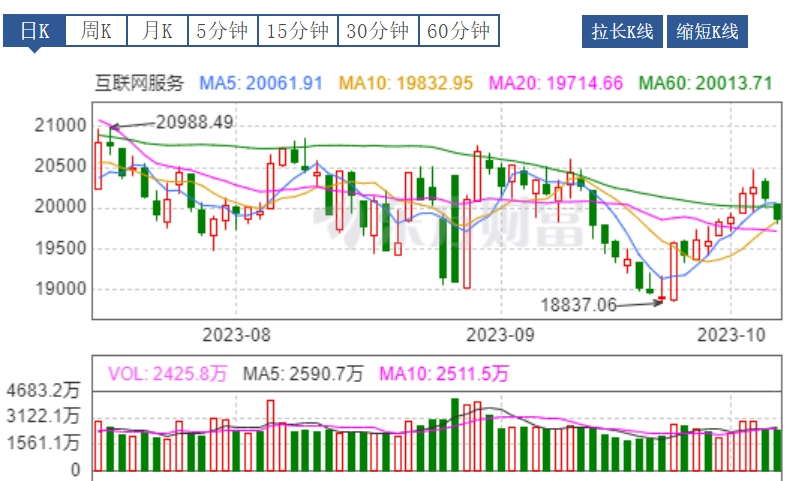Click the 2023-09 date axis label

tap(502, 333)
